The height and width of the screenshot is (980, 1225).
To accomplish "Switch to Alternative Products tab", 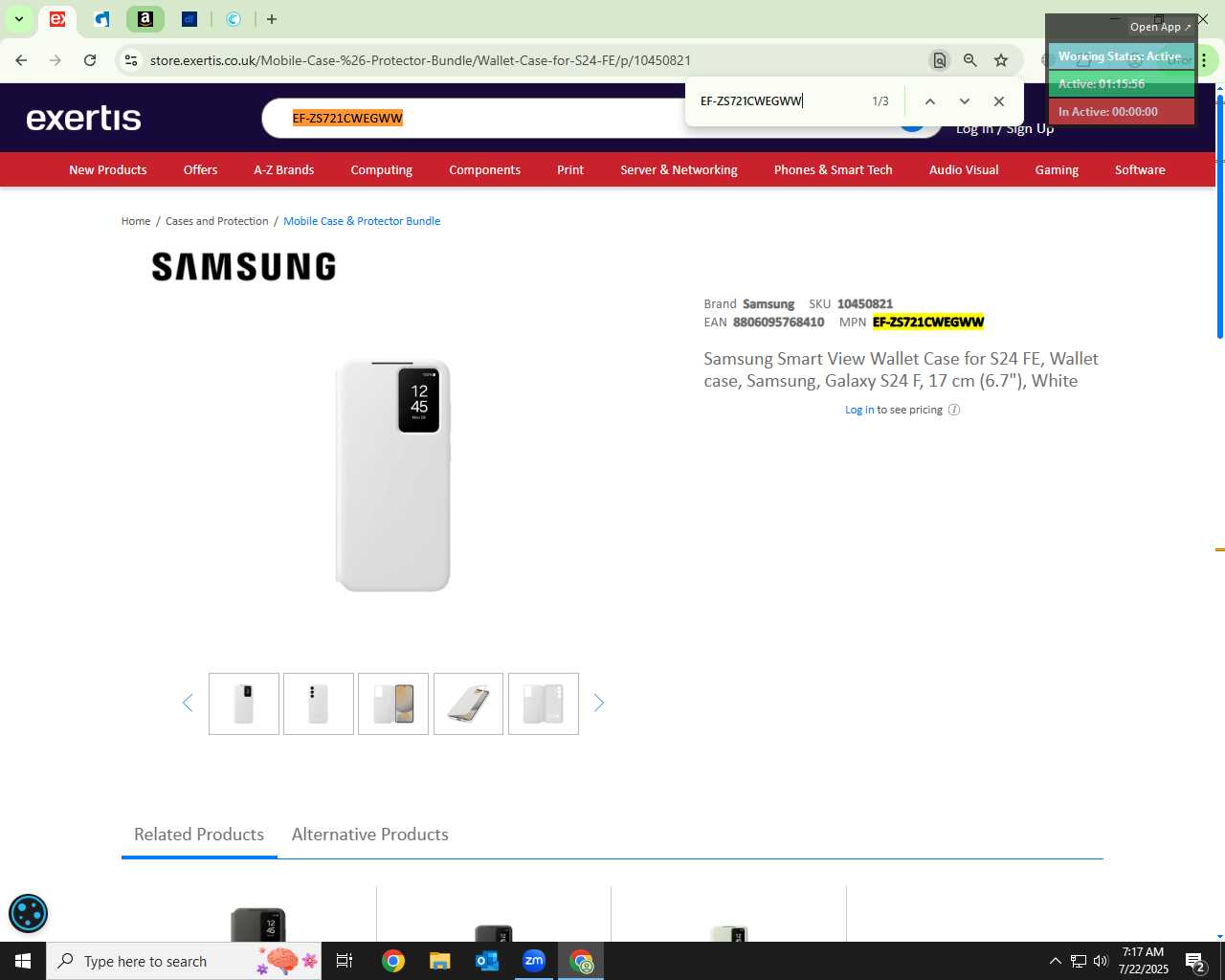I will (370, 835).
